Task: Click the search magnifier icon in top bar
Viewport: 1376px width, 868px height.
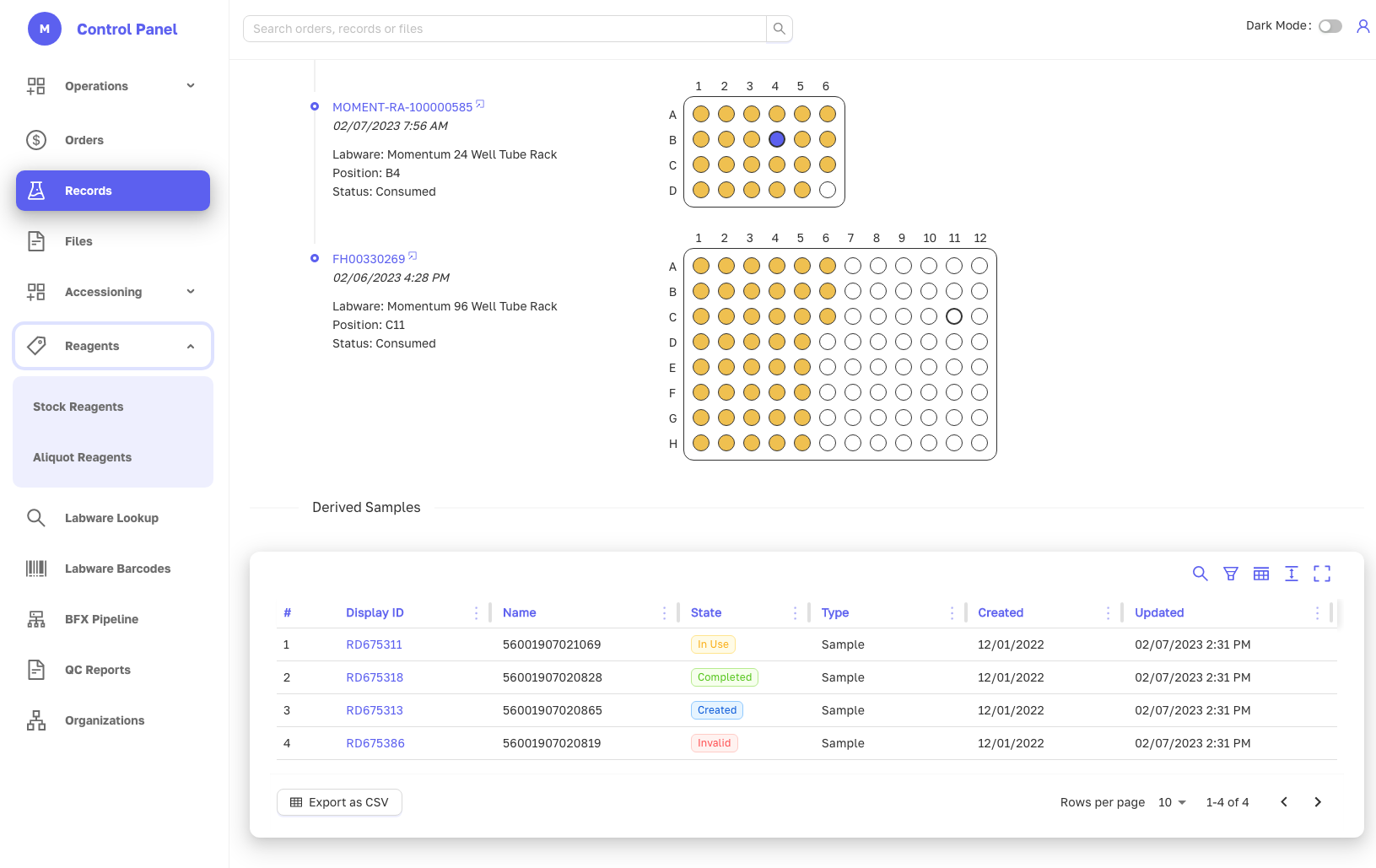Action: (x=779, y=29)
